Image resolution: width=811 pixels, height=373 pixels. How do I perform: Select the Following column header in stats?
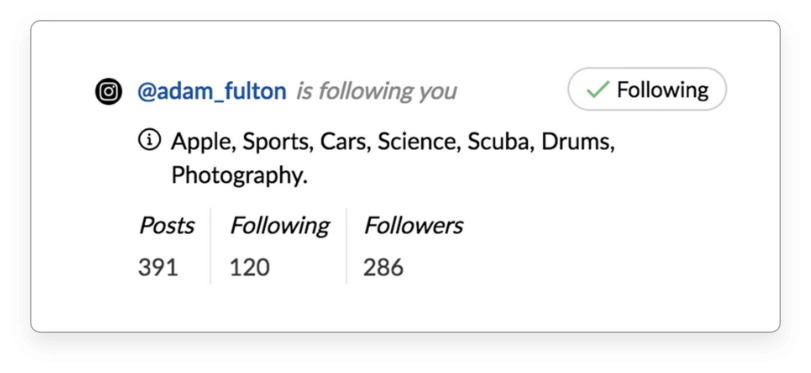[x=279, y=227]
